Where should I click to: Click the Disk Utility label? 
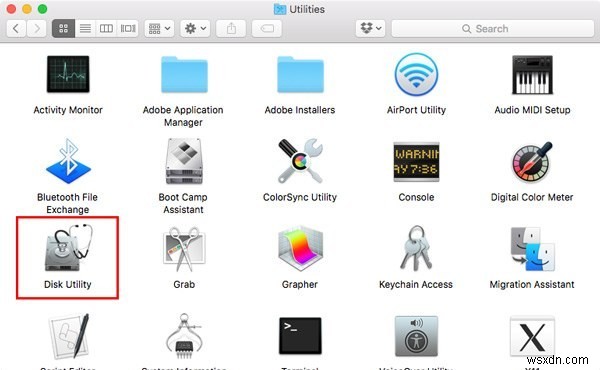coord(68,284)
